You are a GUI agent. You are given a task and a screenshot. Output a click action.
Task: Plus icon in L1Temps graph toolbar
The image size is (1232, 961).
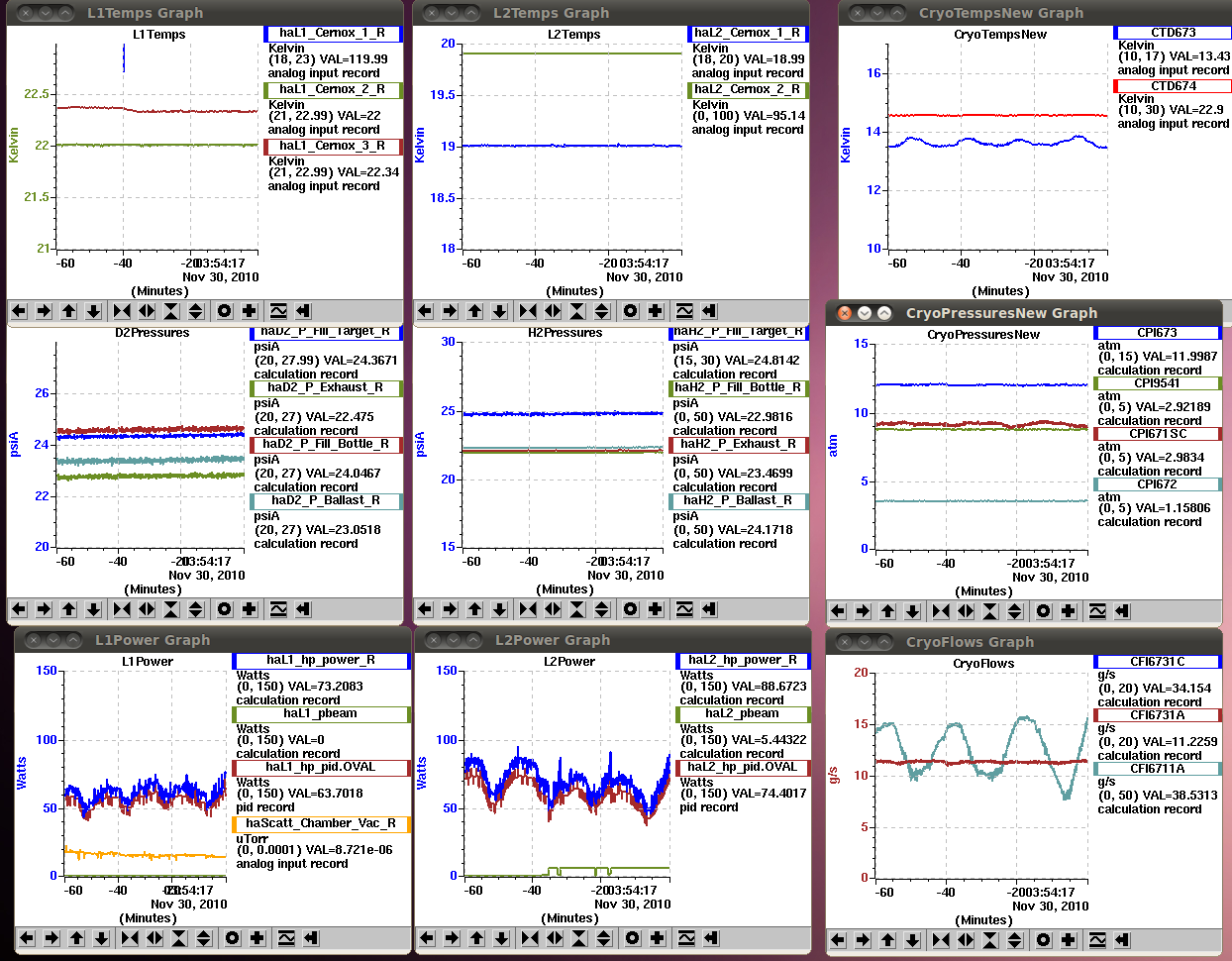pyautogui.click(x=250, y=311)
